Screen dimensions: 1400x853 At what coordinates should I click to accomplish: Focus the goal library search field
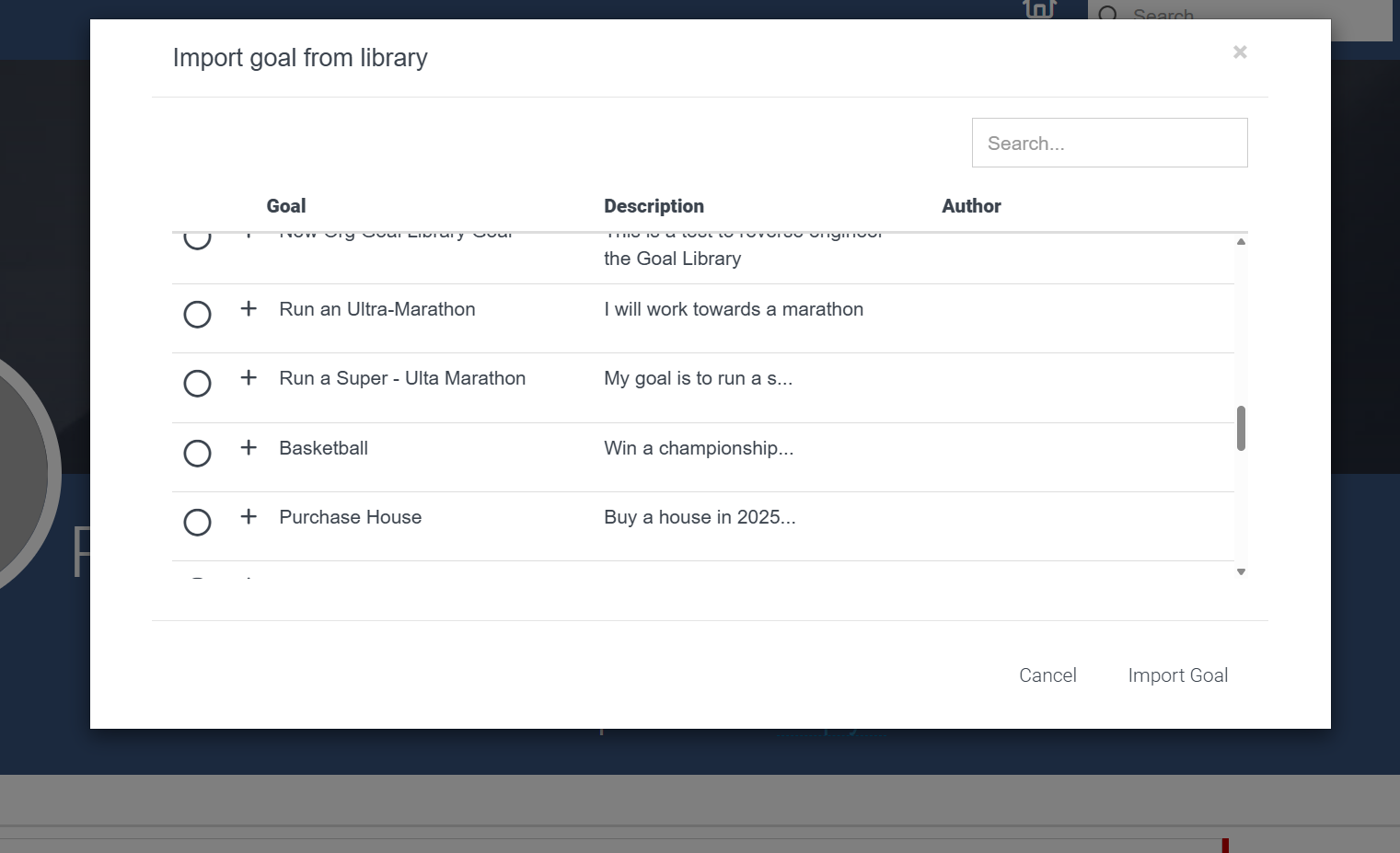[x=1109, y=144]
